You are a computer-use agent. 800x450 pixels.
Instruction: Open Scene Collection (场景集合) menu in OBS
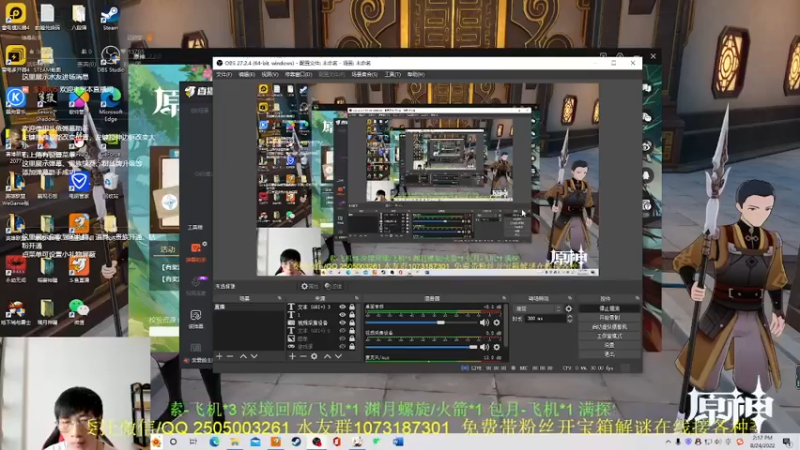coord(364,74)
